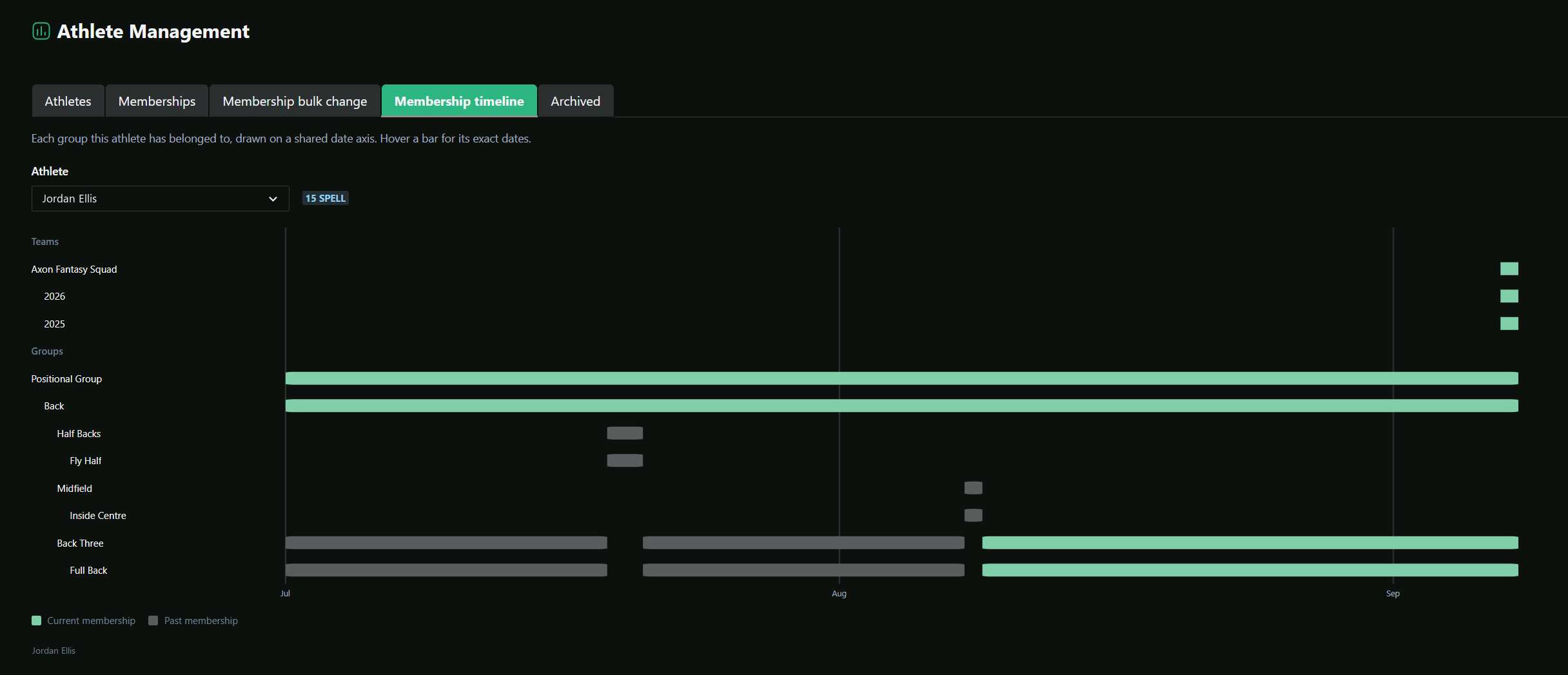Click the Aug axis label
The image size is (1568, 675).
[839, 594]
